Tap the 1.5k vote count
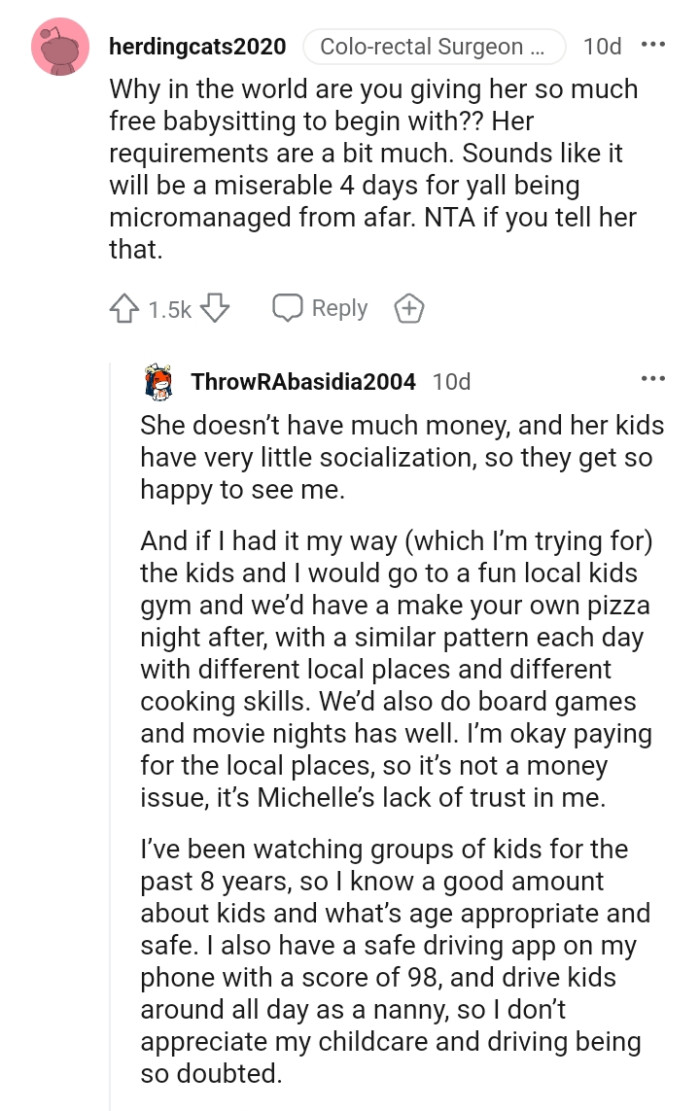Screen dimensions: 700x1111 coord(169,310)
